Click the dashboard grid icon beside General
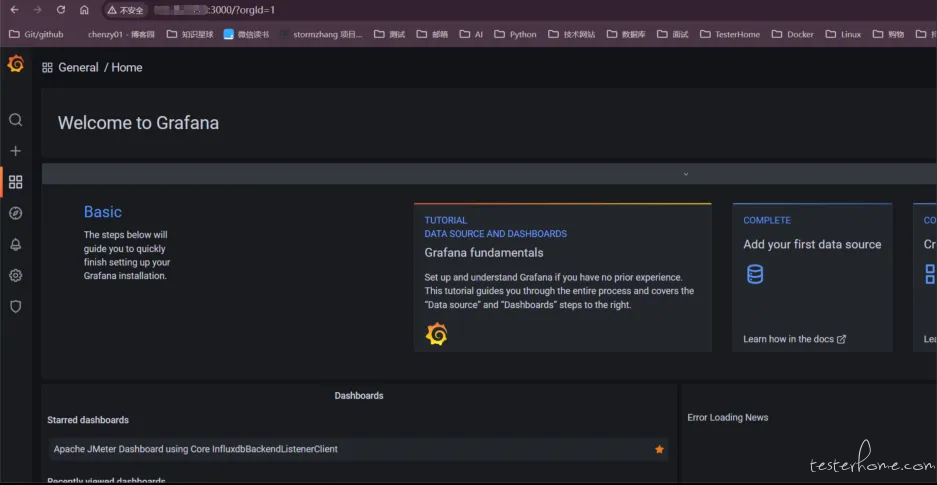Screen dimensions: 937x485 point(47,67)
